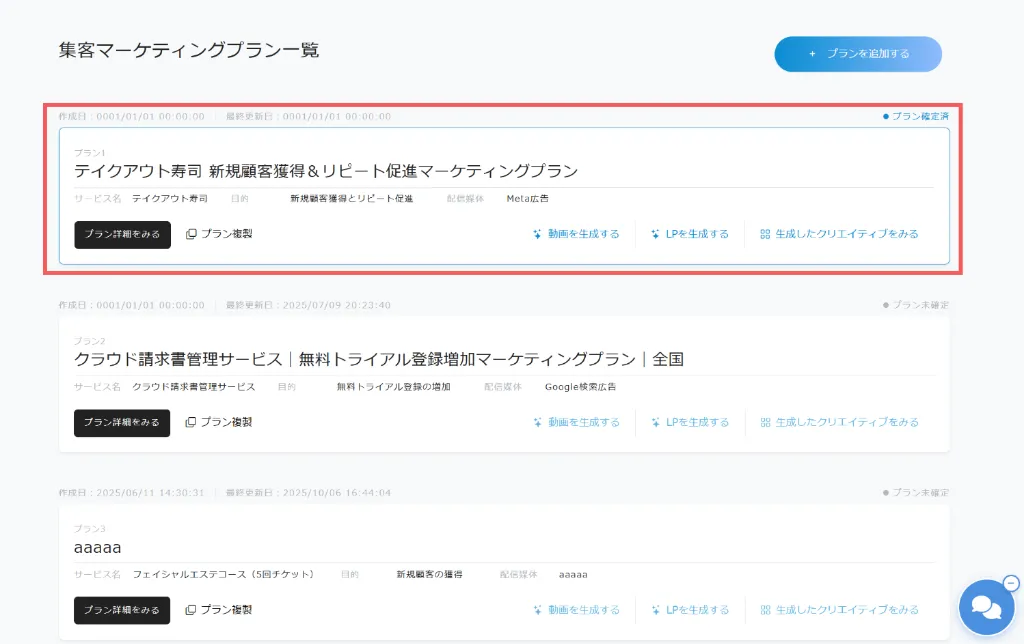Generate video for the aaaaa plan

click(x=576, y=610)
